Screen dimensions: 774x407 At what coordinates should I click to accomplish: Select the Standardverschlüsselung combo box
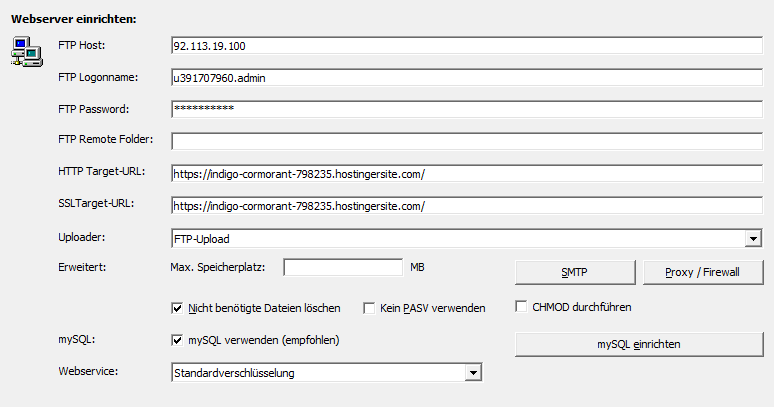(326, 372)
